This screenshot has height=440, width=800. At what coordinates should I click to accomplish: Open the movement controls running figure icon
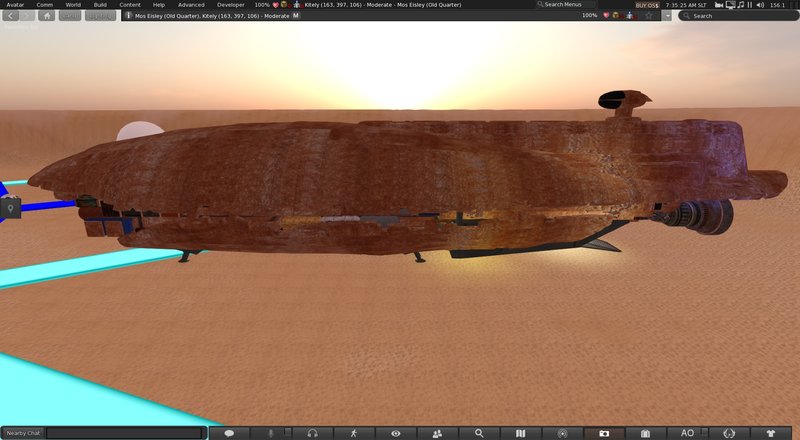coord(354,433)
